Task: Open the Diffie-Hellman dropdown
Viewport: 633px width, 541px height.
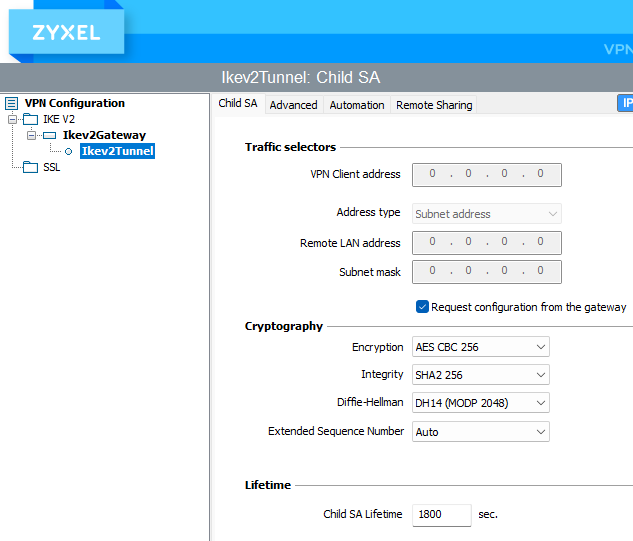Action: [x=481, y=403]
